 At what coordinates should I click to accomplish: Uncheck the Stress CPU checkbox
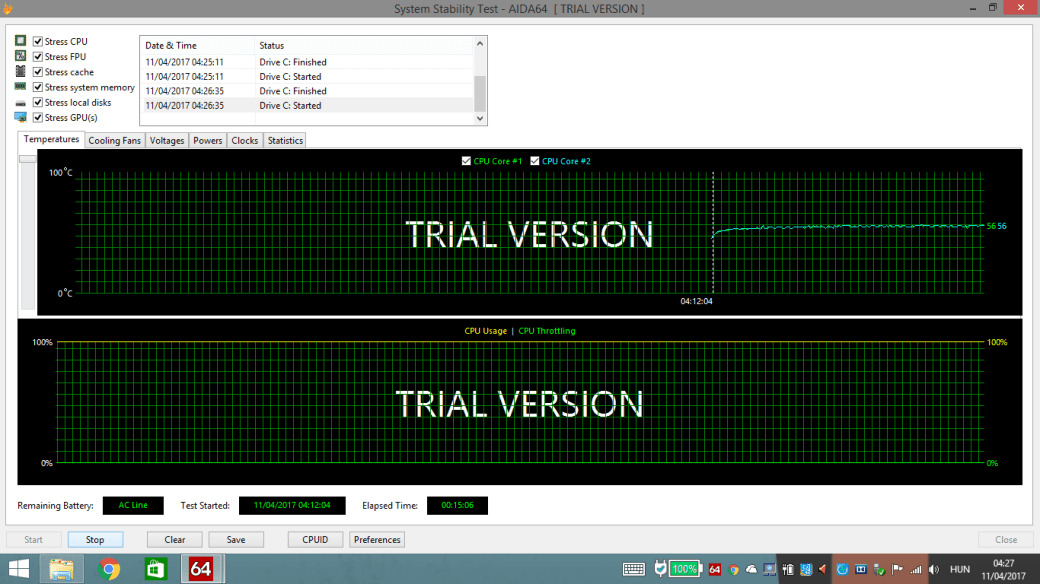[x=38, y=42]
